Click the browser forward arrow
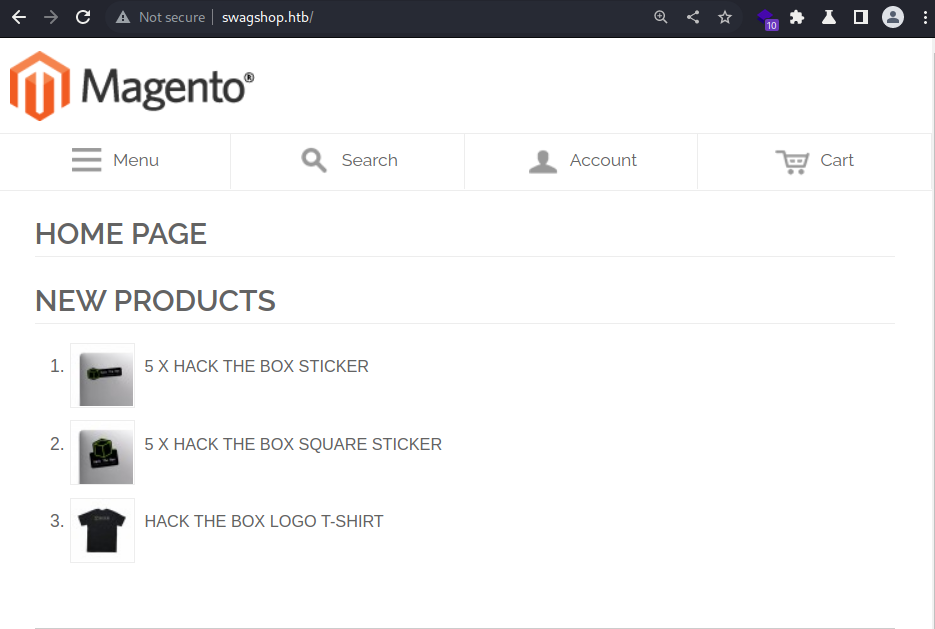Image resolution: width=935 pixels, height=629 pixels. (51, 17)
